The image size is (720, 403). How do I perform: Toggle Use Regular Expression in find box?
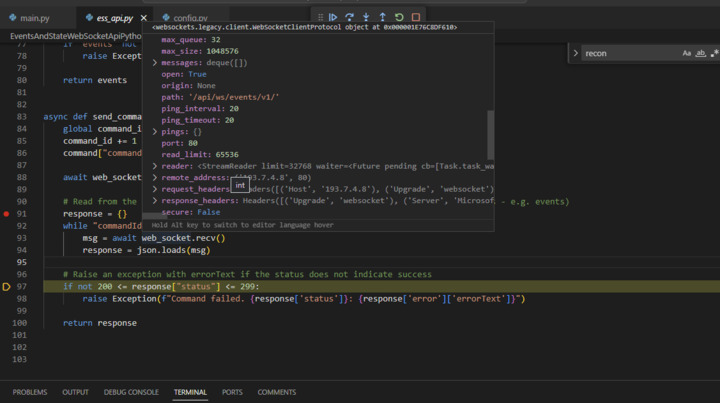pyautogui.click(x=714, y=53)
